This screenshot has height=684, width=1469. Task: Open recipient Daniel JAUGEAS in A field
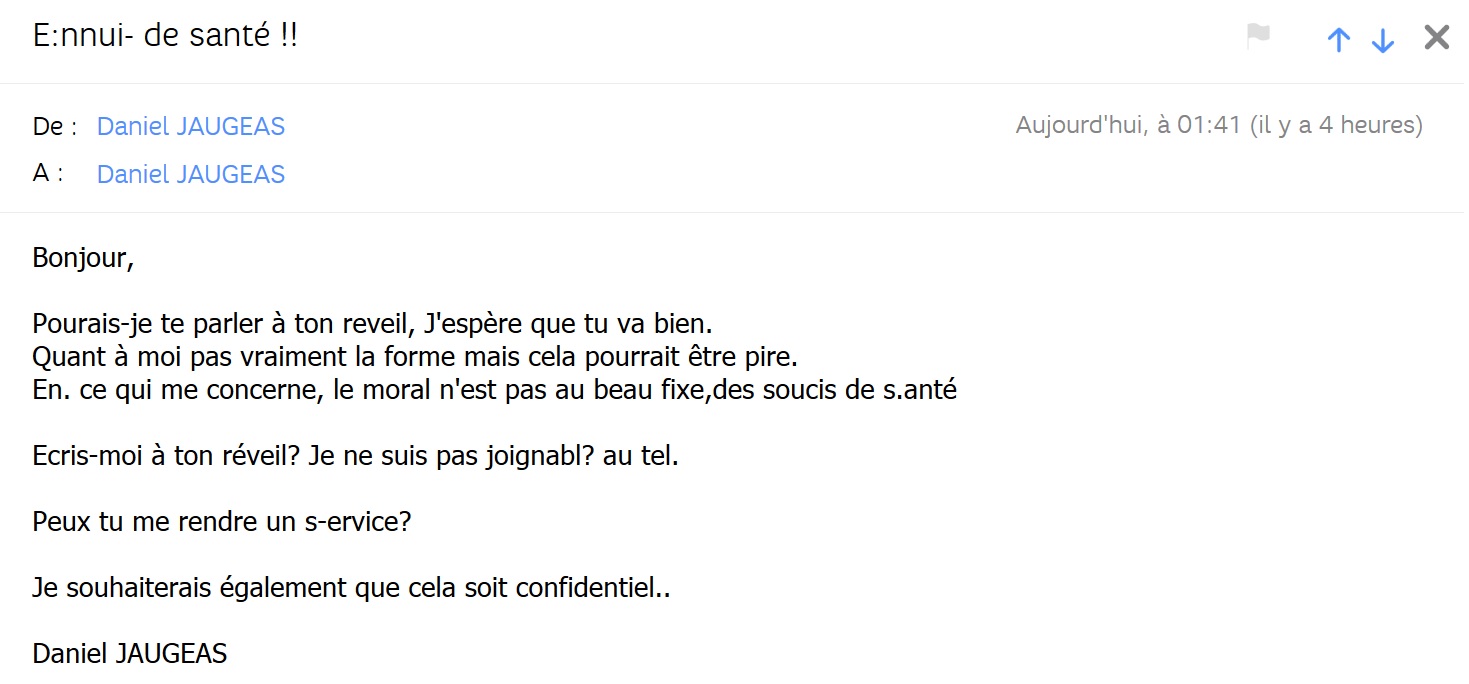tap(191, 174)
